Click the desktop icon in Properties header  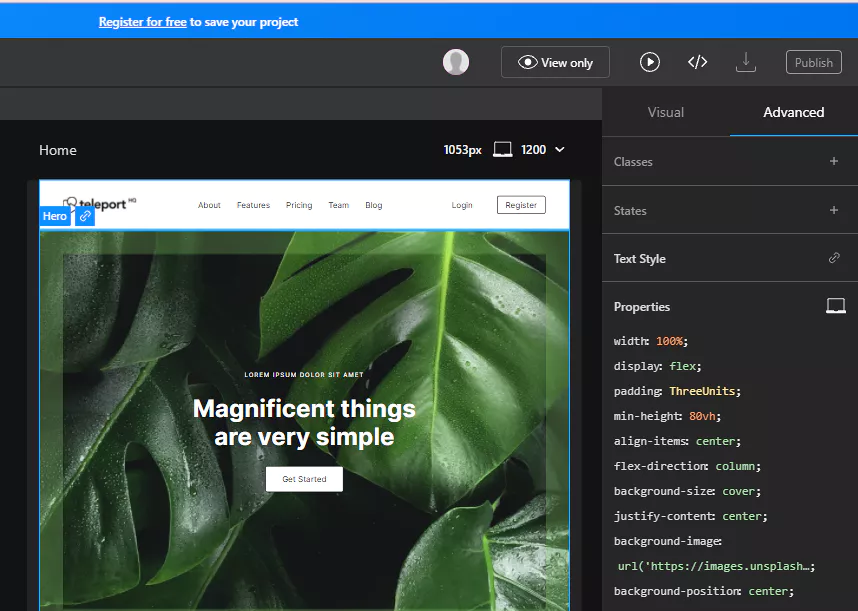(x=835, y=307)
